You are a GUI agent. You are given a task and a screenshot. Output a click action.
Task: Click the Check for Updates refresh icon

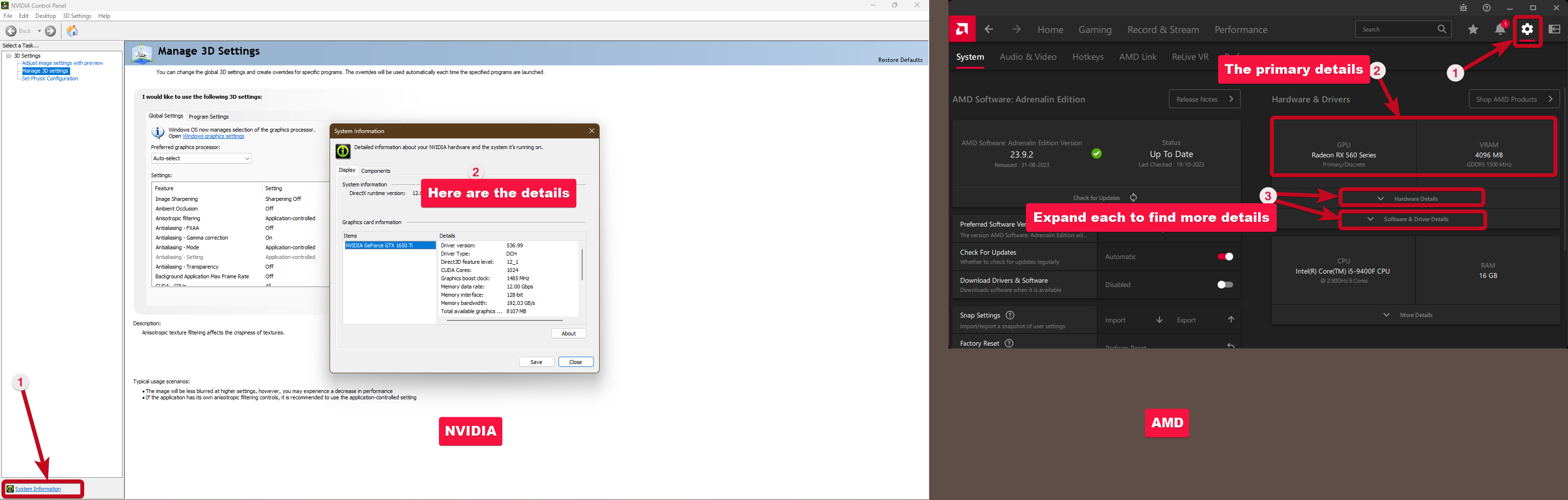click(1133, 197)
